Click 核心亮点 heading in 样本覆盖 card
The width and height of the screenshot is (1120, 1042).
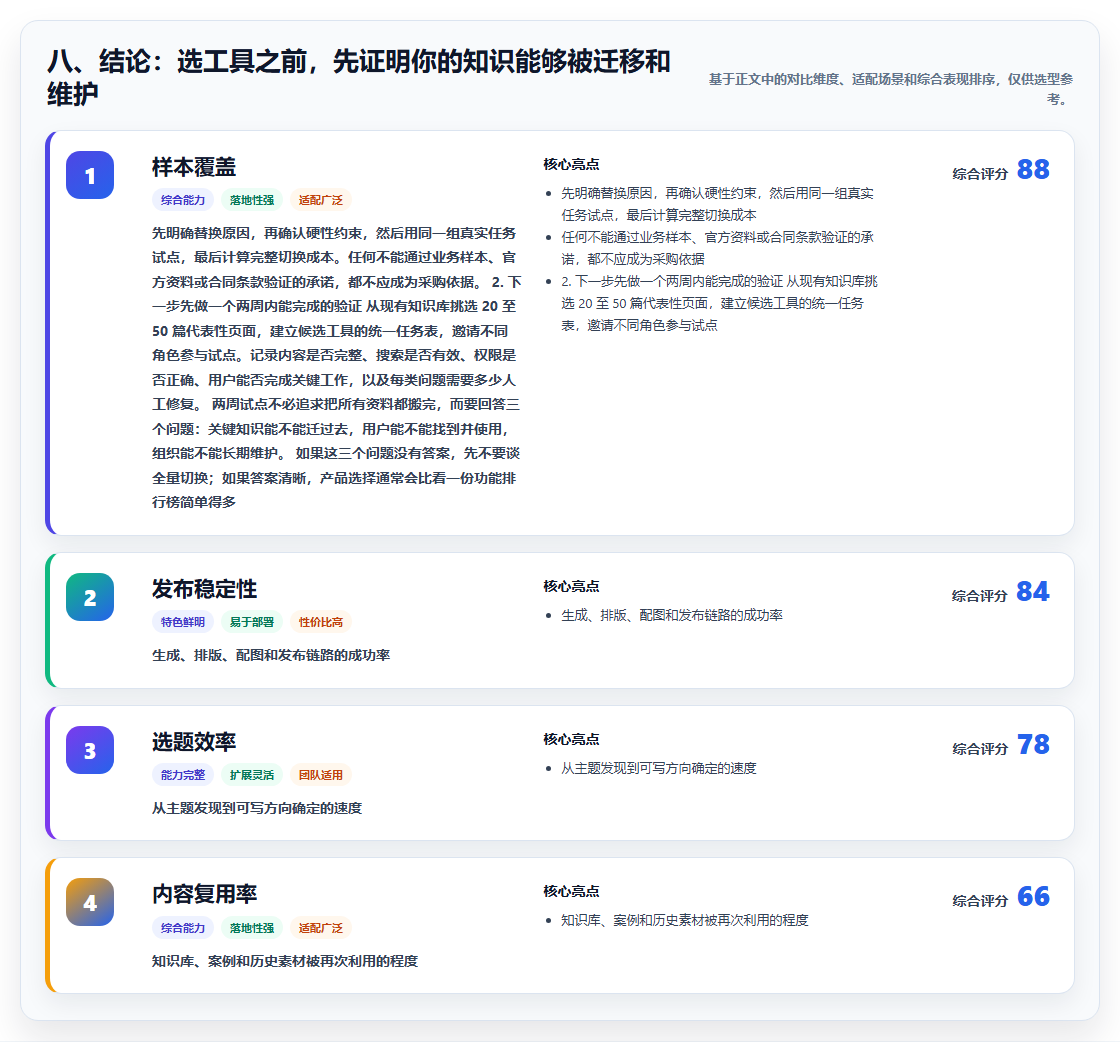[x=571, y=164]
